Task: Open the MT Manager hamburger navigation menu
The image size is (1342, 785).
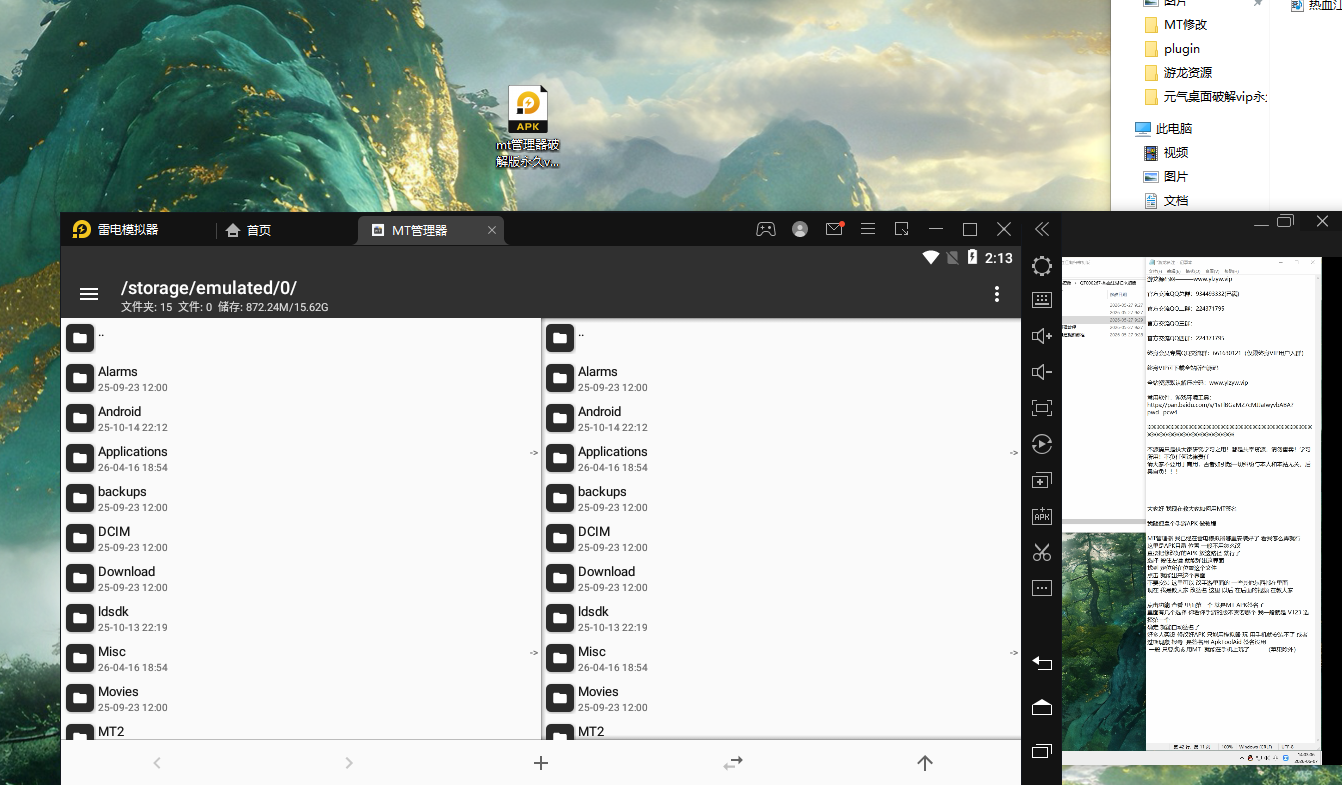Action: tap(89, 294)
